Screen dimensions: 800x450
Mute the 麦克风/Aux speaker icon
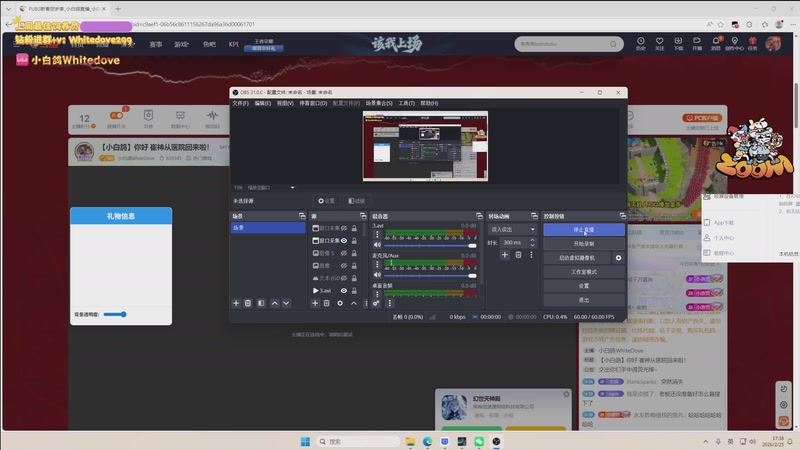(x=378, y=274)
